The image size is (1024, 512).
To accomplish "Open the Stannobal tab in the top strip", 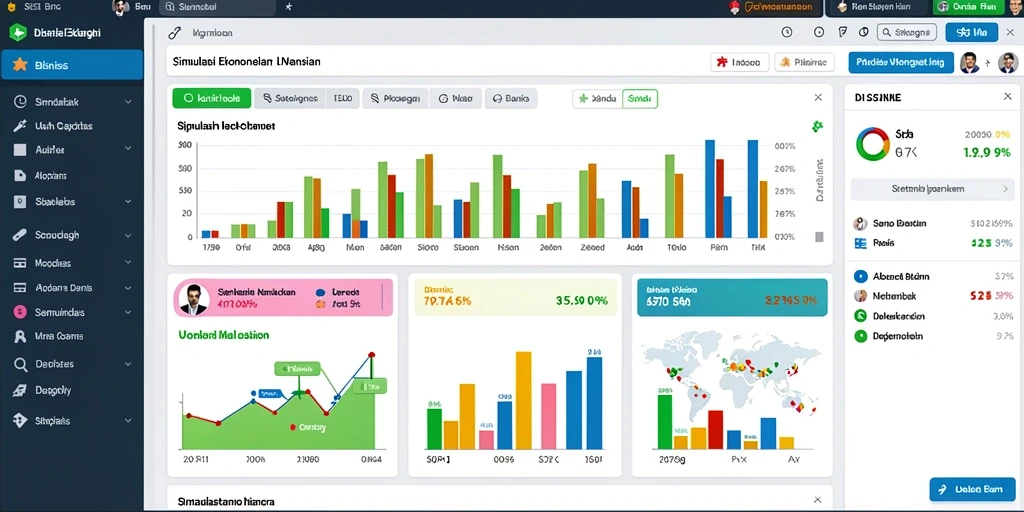I will click(217, 7).
